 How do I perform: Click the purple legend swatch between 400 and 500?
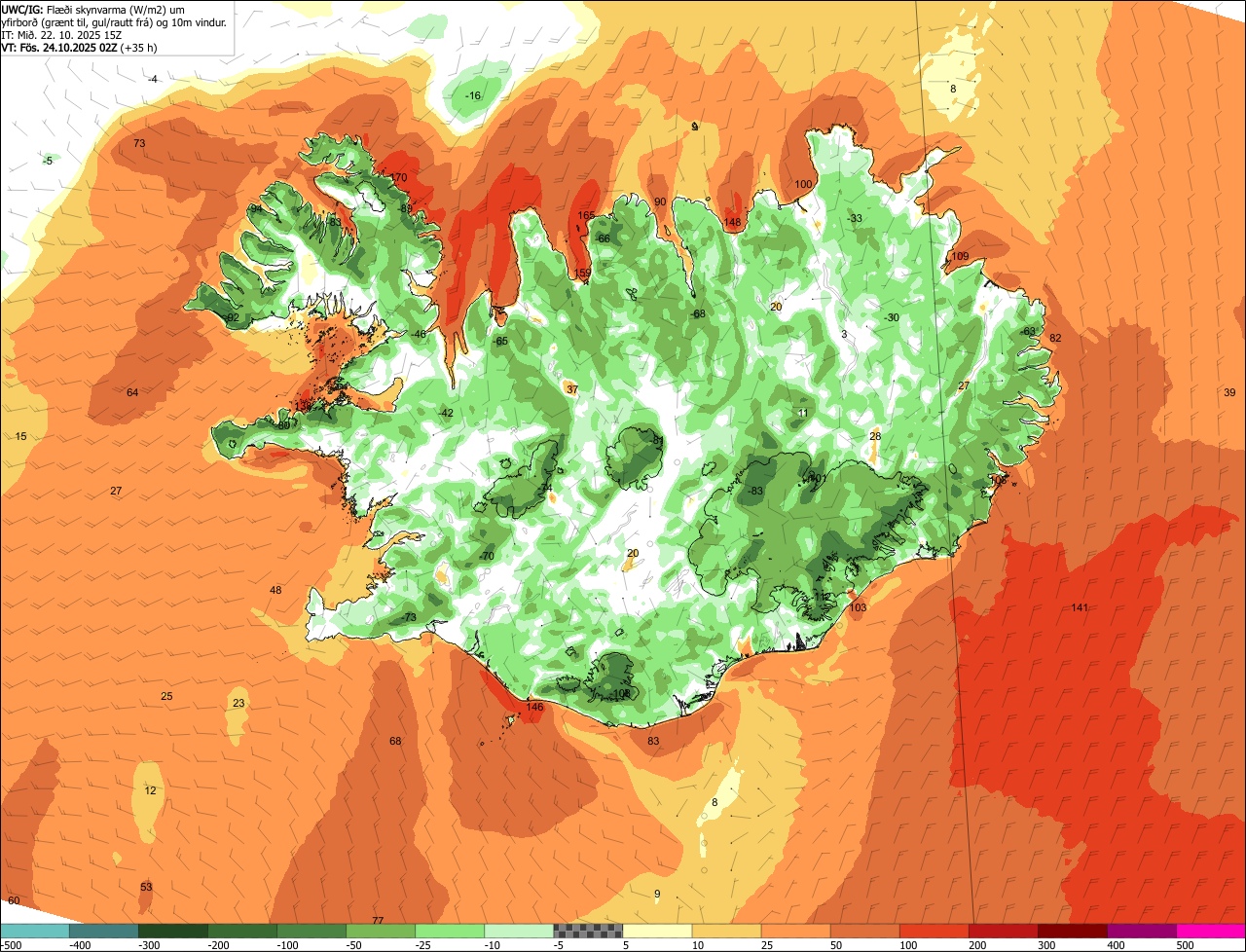coord(1142,931)
